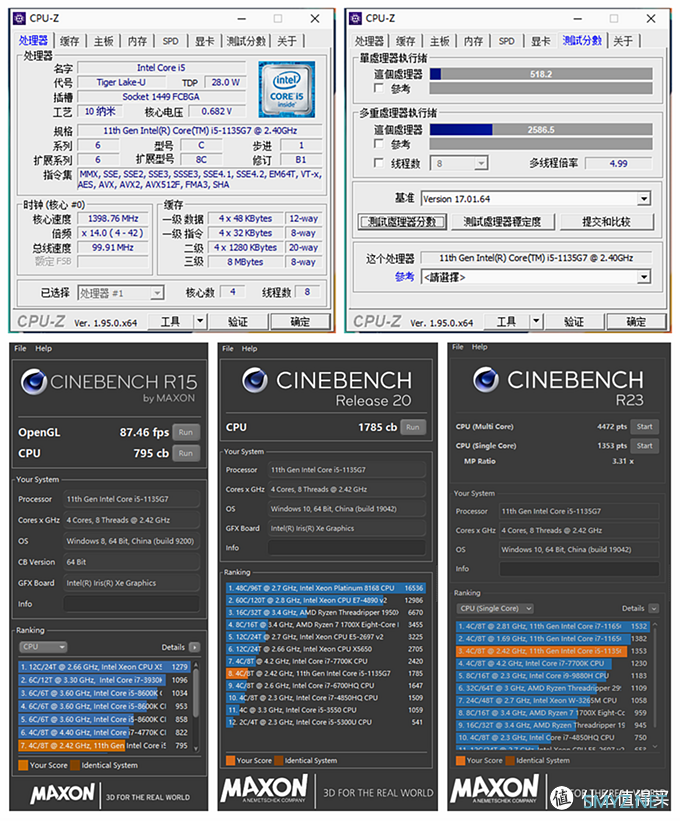Screen dimensions: 680x821
Task: Click multi-thread score bar showing 2586.5
Action: pyautogui.click(x=541, y=129)
